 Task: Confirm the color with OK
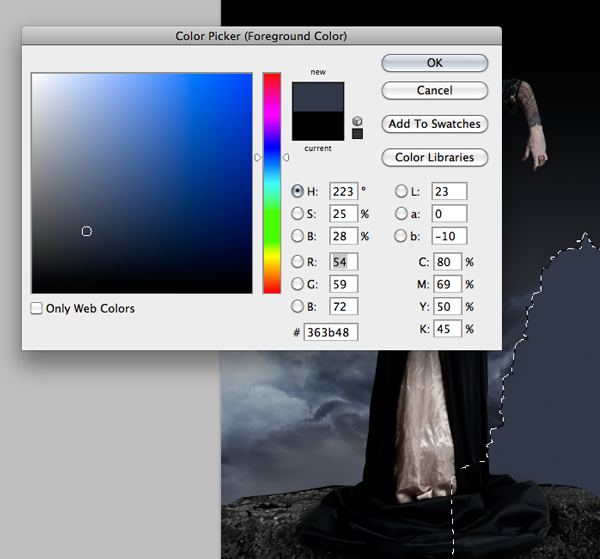[435, 63]
